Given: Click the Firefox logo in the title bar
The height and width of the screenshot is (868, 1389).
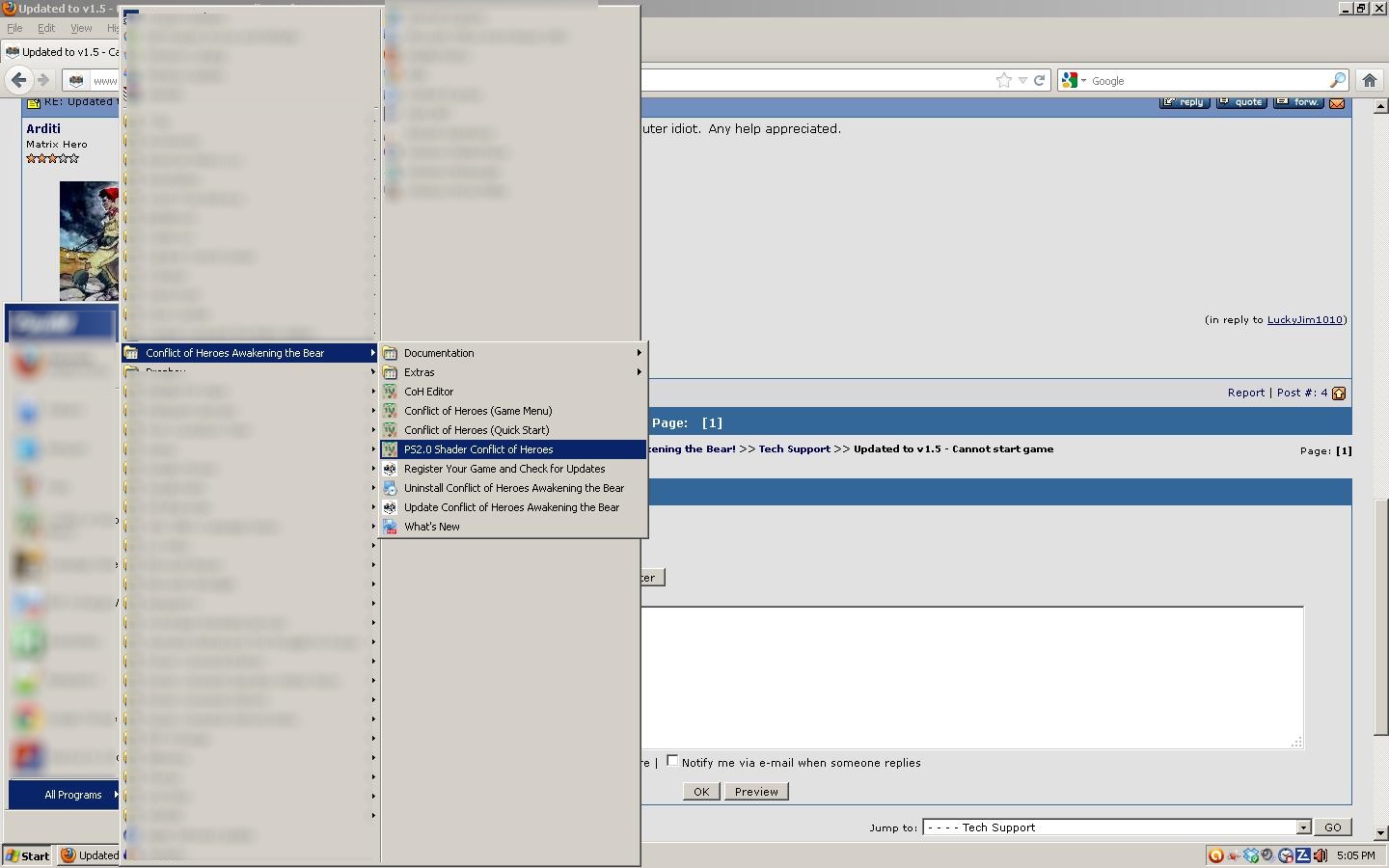Looking at the screenshot, I should pyautogui.click(x=9, y=9).
